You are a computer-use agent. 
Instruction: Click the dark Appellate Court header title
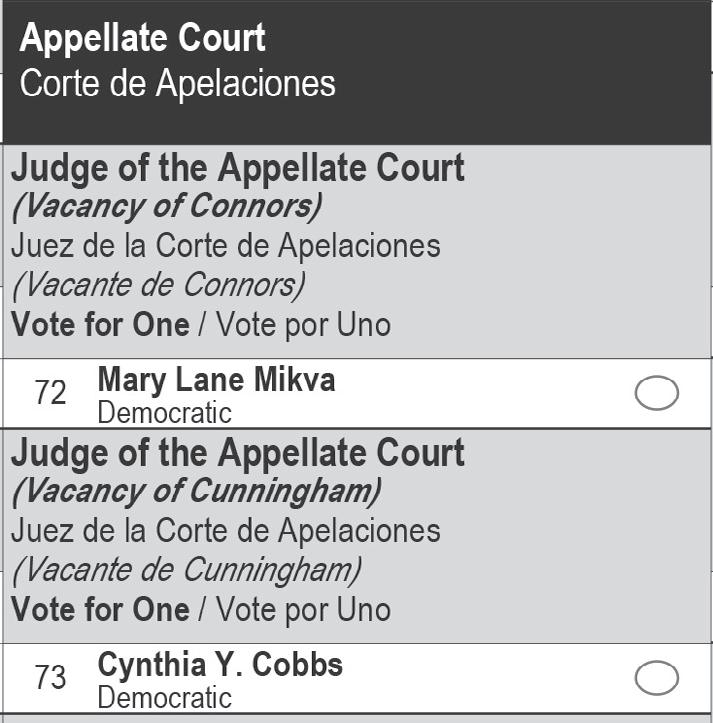pyautogui.click(x=143, y=39)
